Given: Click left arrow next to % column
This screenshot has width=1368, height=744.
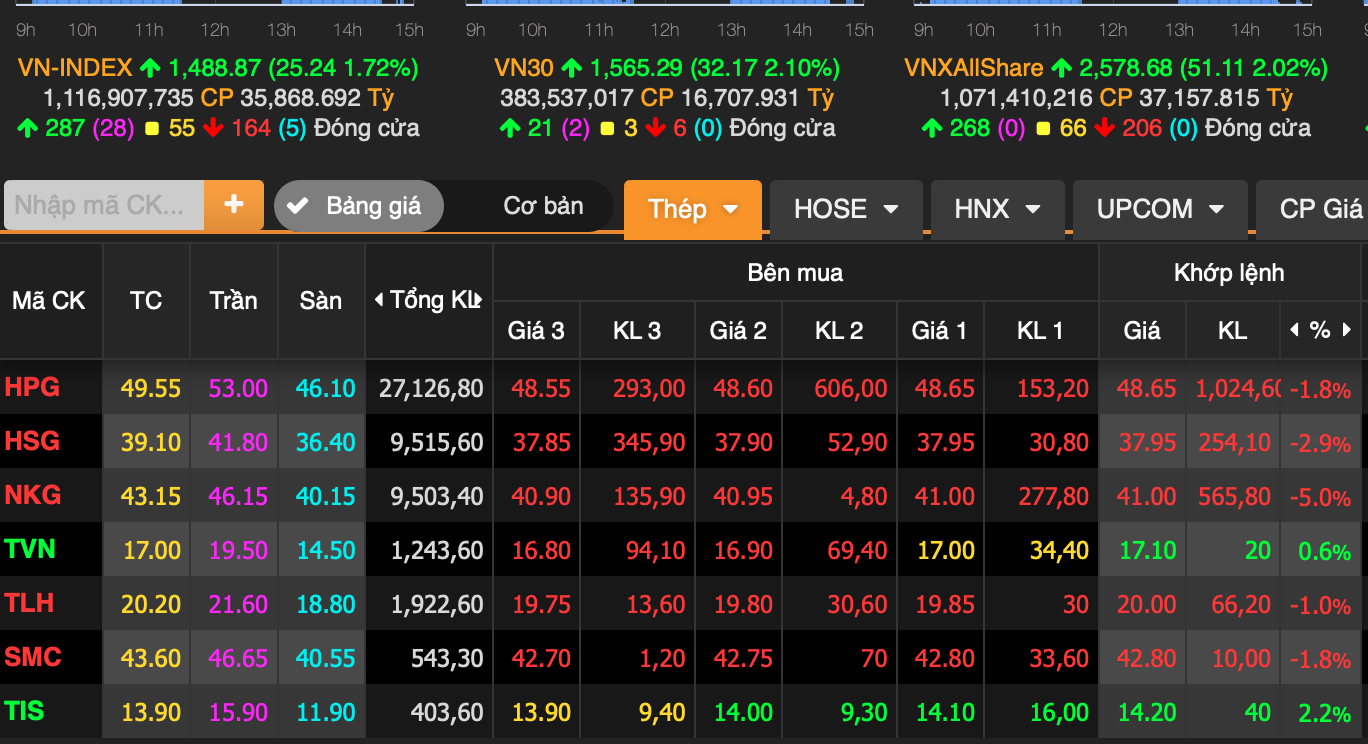Looking at the screenshot, I should (x=1295, y=330).
